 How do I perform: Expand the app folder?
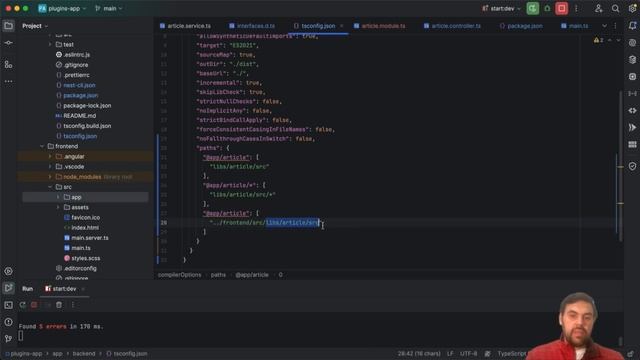58,197
